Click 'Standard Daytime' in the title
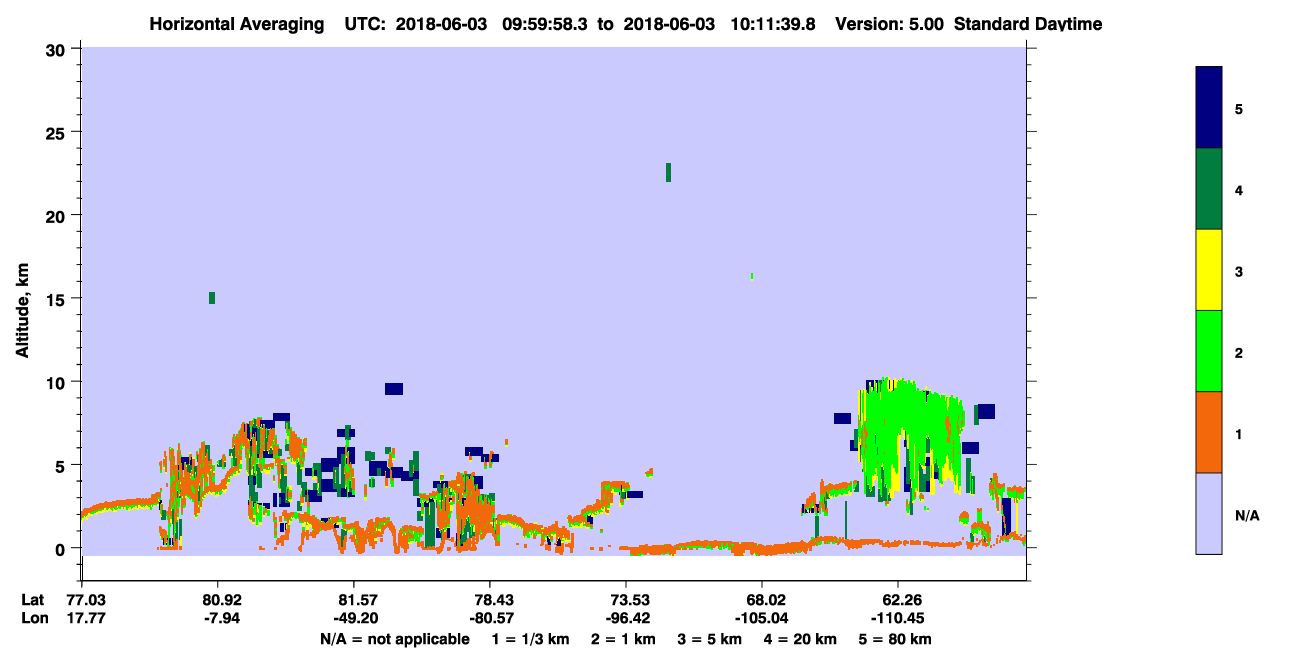Screen dimensions: 1300x667 (1028, 24)
